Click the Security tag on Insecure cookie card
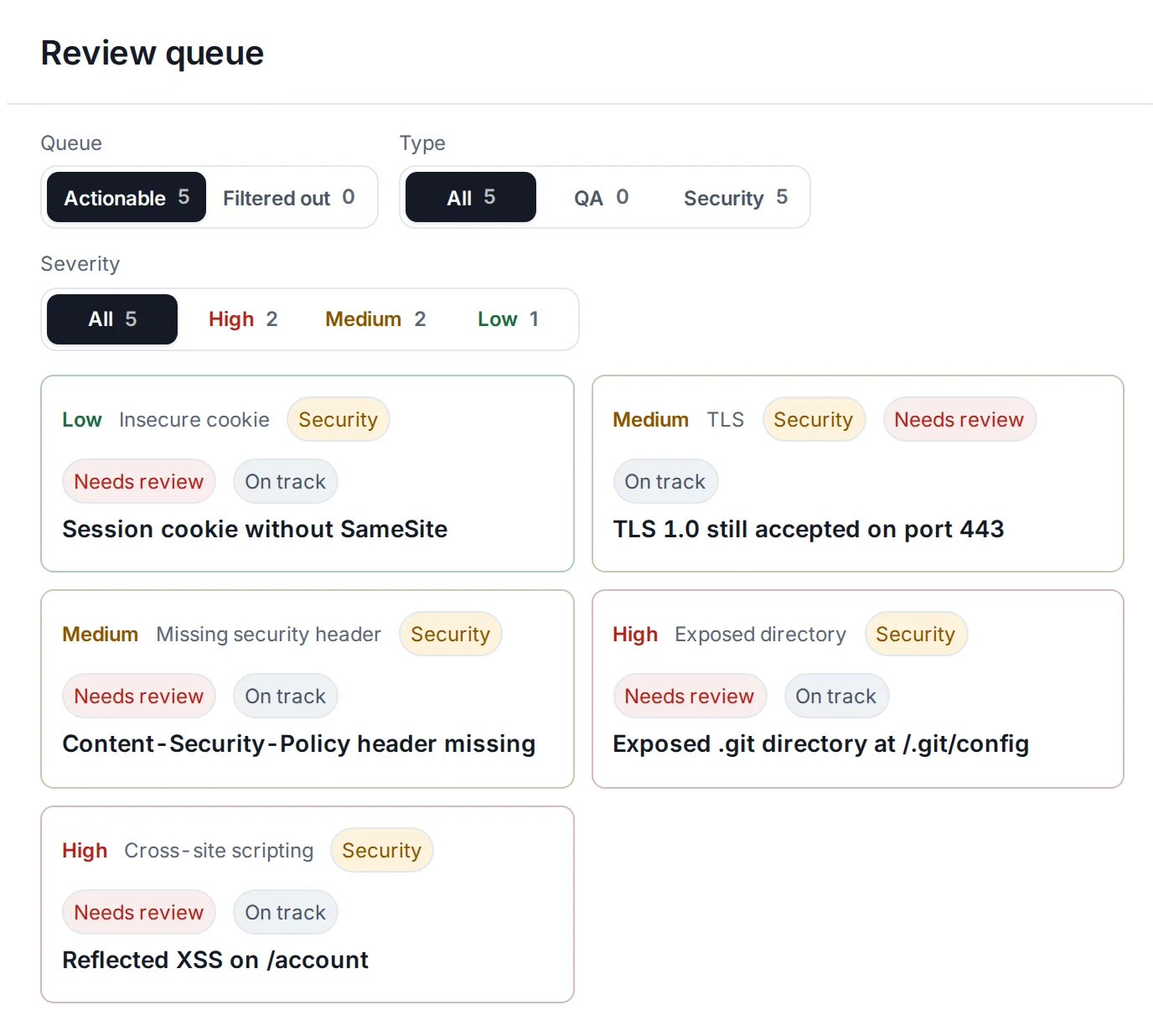This screenshot has width=1153, height=1036. [339, 419]
